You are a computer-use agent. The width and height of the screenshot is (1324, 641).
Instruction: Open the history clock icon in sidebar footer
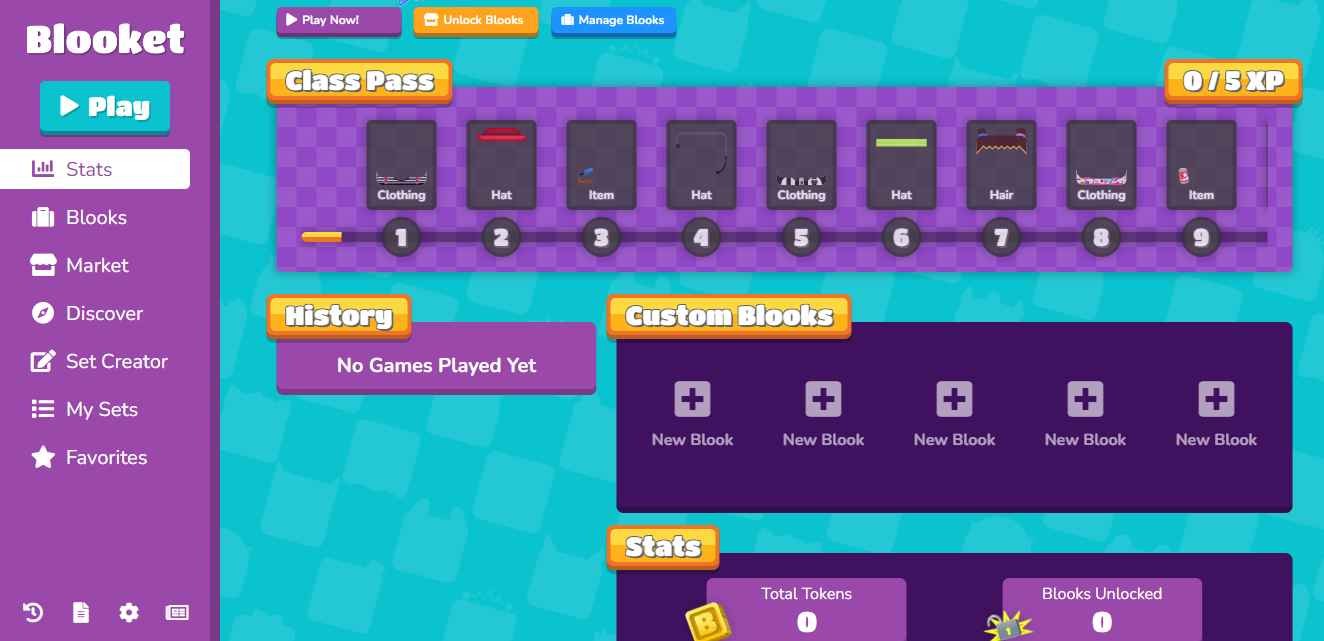(x=33, y=612)
